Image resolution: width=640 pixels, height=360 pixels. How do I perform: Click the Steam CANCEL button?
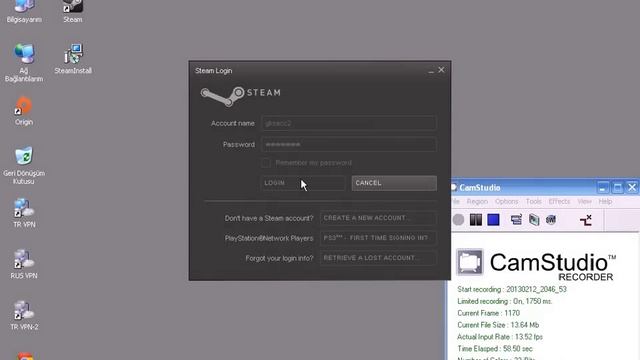[394, 183]
